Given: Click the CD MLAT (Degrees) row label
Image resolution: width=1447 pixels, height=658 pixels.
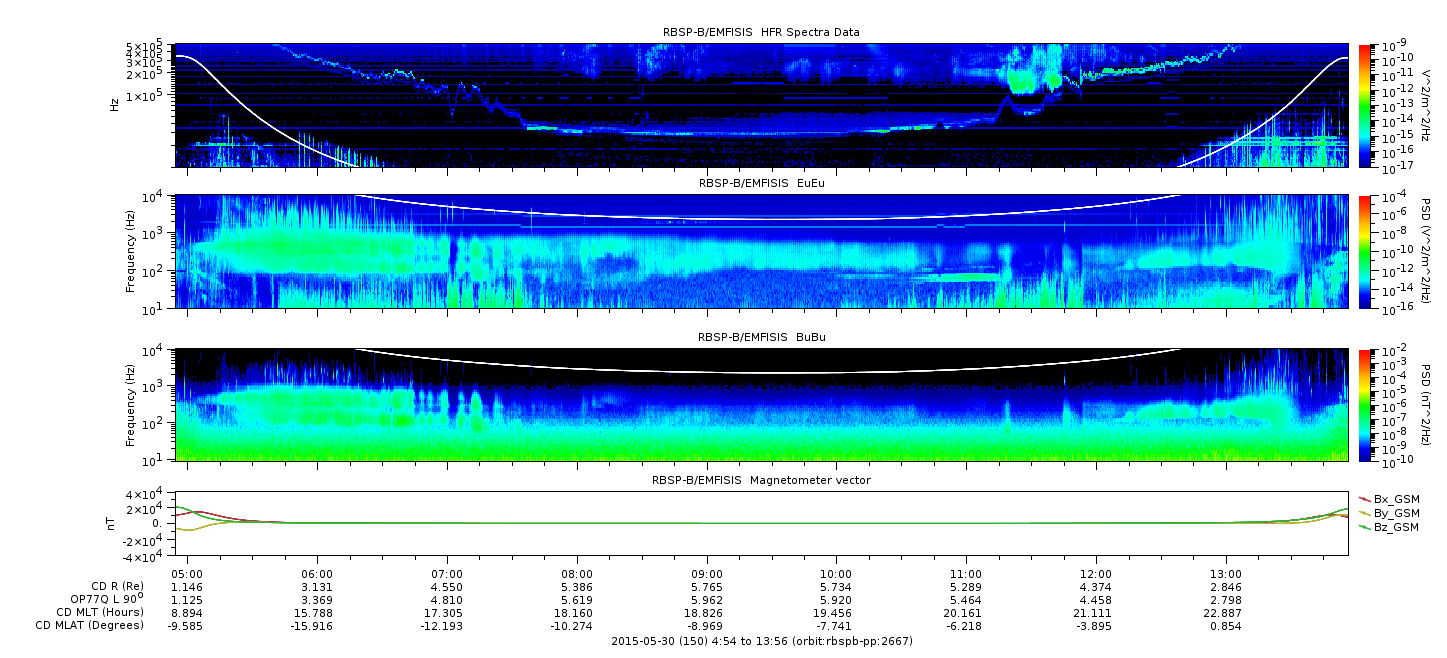Looking at the screenshot, I should point(91,626).
